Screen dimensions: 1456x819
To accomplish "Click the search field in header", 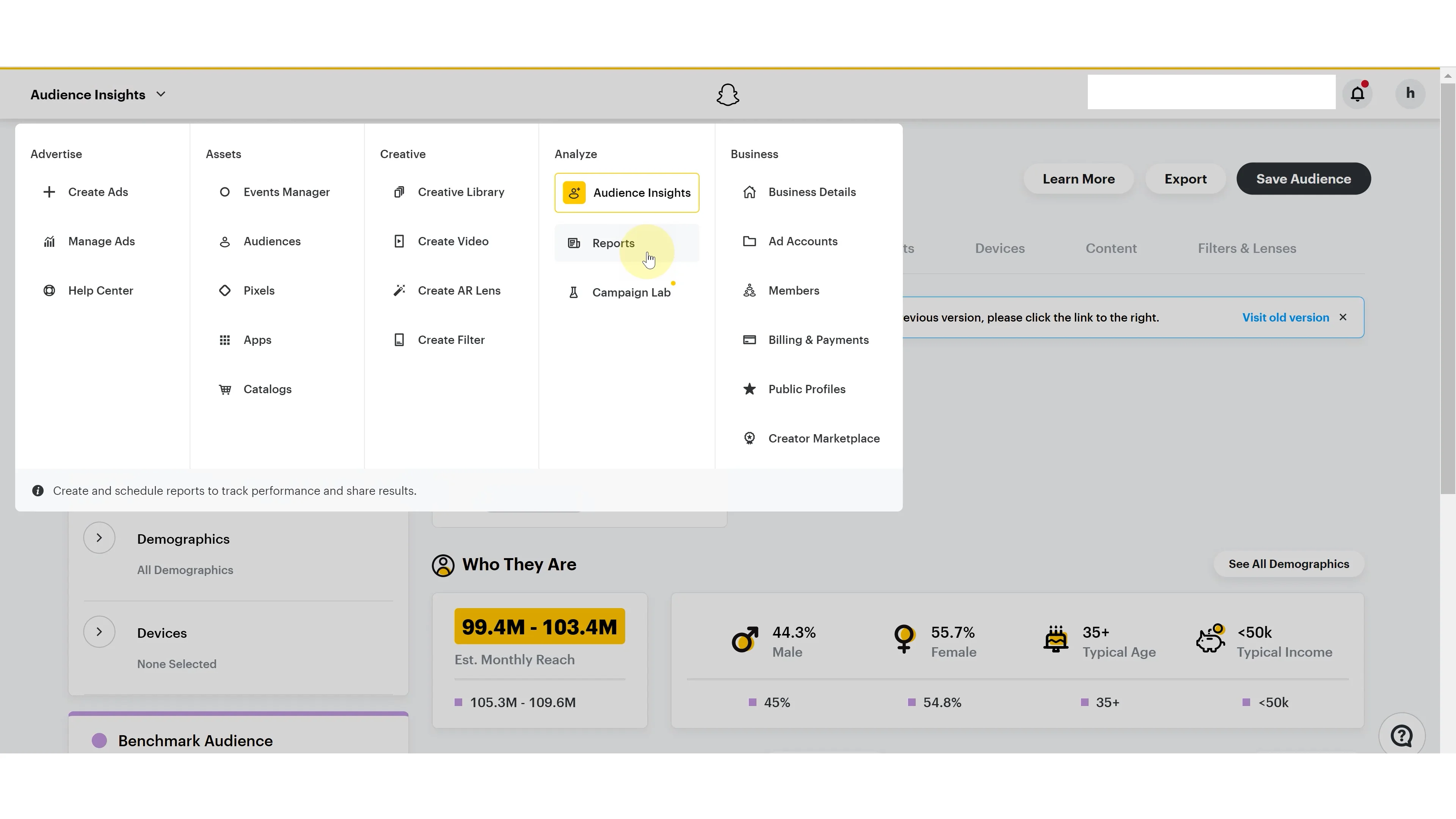I will click(1211, 92).
